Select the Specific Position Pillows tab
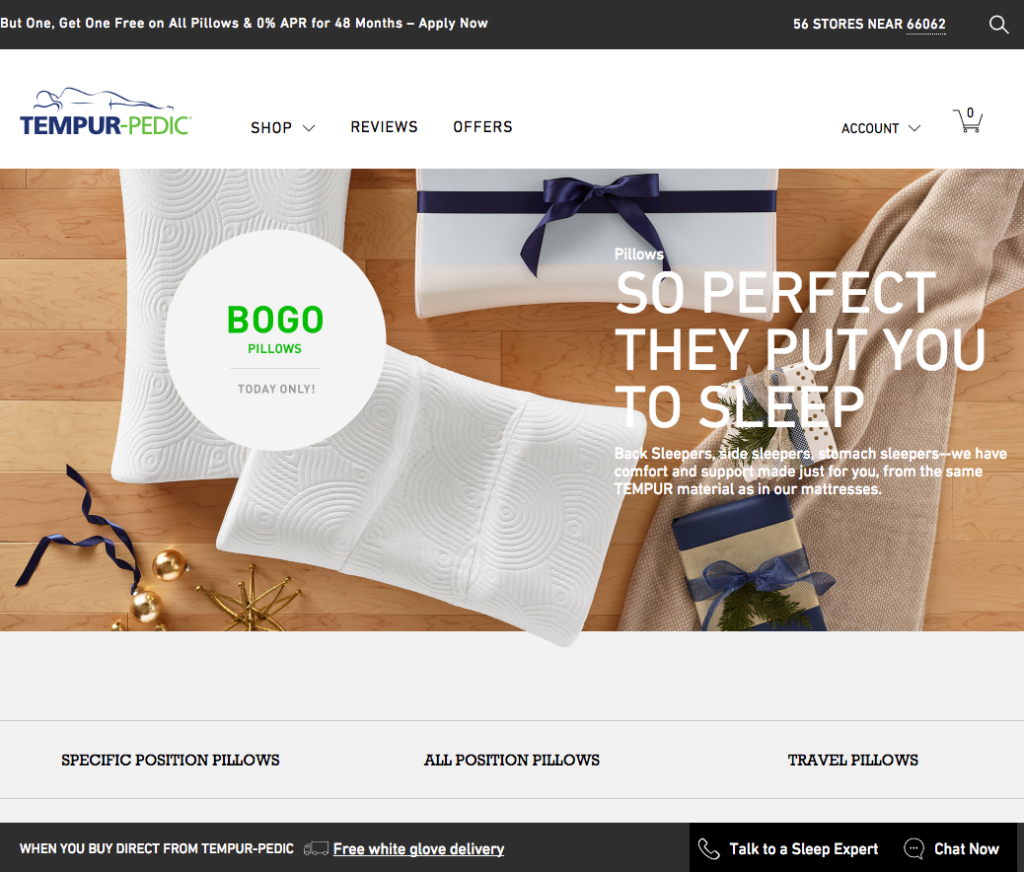The height and width of the screenshot is (872, 1024). [x=170, y=760]
